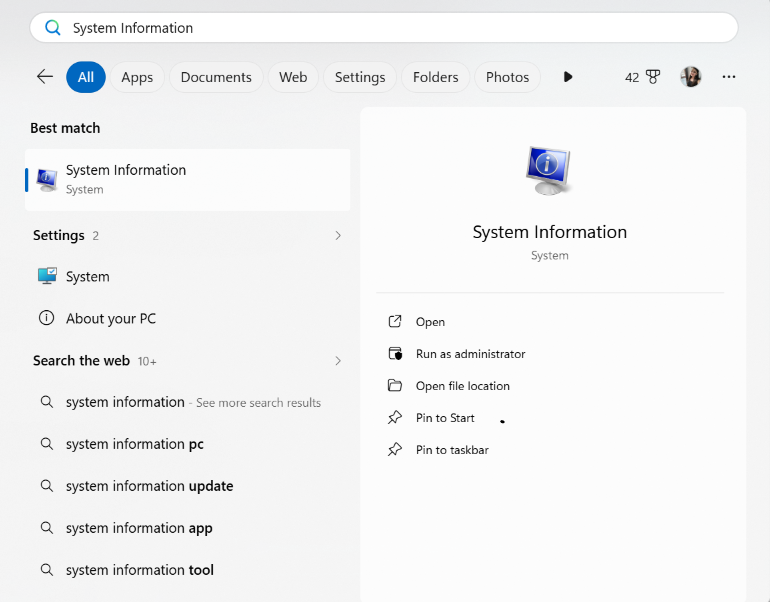Select 'system information tool' web suggestion
This screenshot has width=770, height=602.
click(x=188, y=570)
